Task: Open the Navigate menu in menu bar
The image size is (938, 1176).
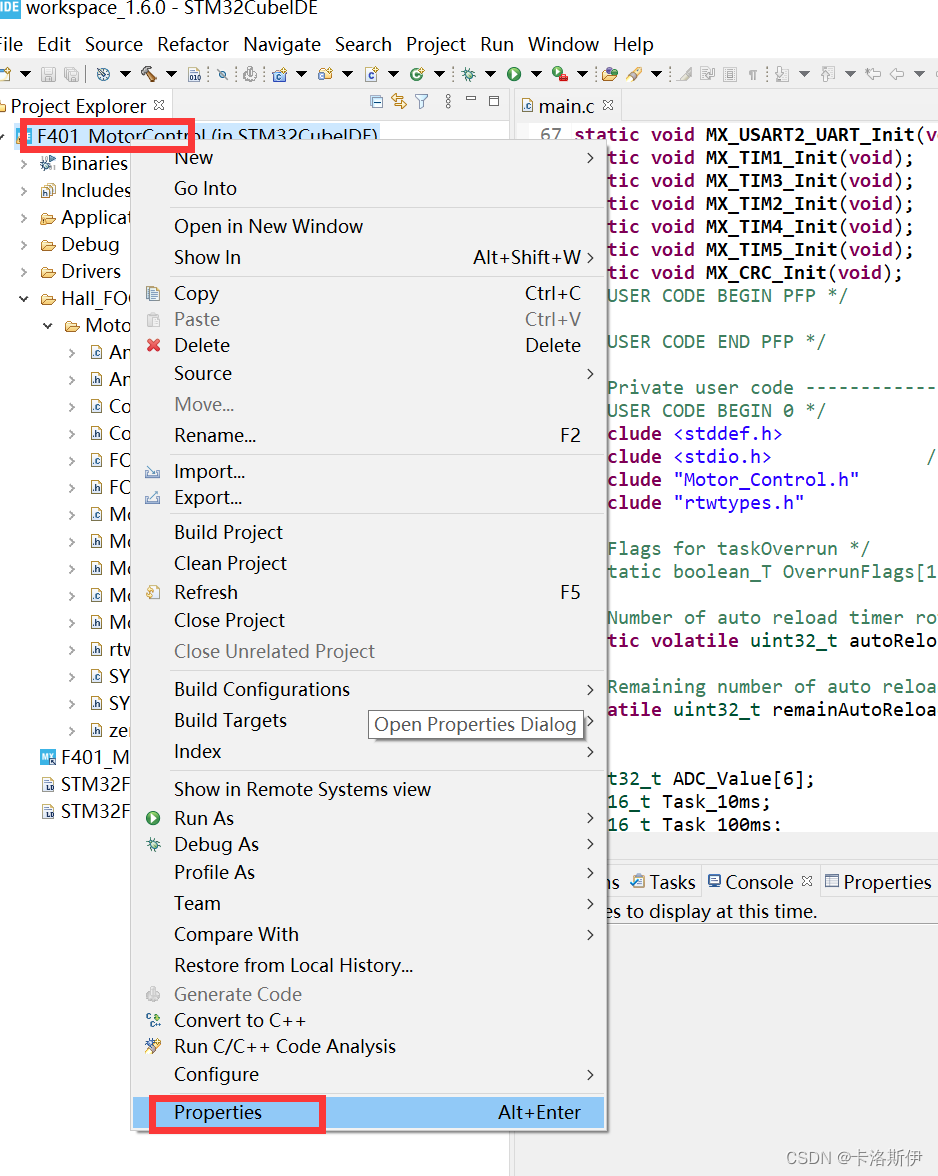Action: [282, 44]
